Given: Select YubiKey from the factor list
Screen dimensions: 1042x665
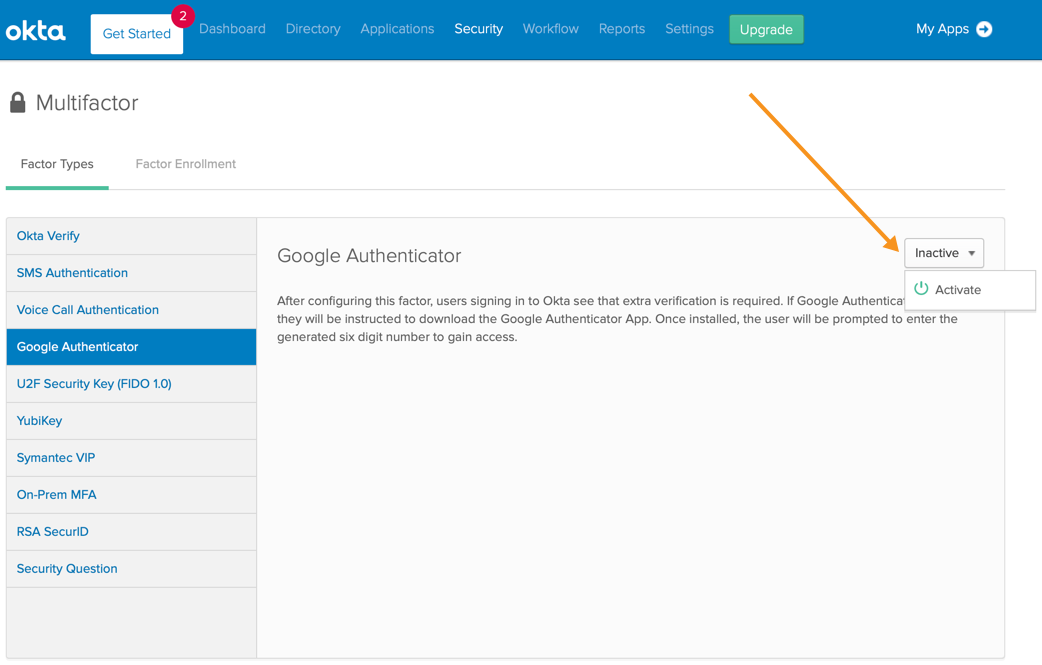Looking at the screenshot, I should [39, 421].
